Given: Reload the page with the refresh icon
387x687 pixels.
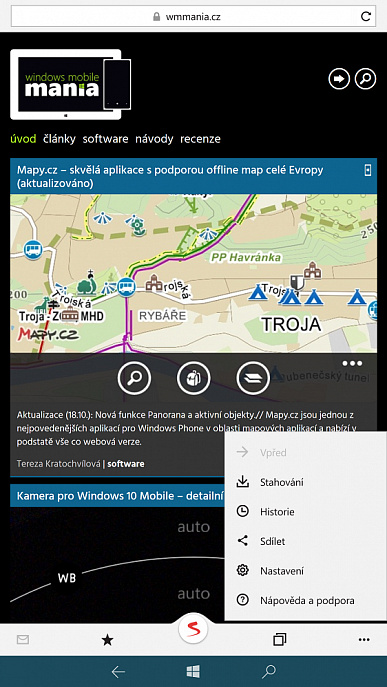Looking at the screenshot, I should pos(365,17).
